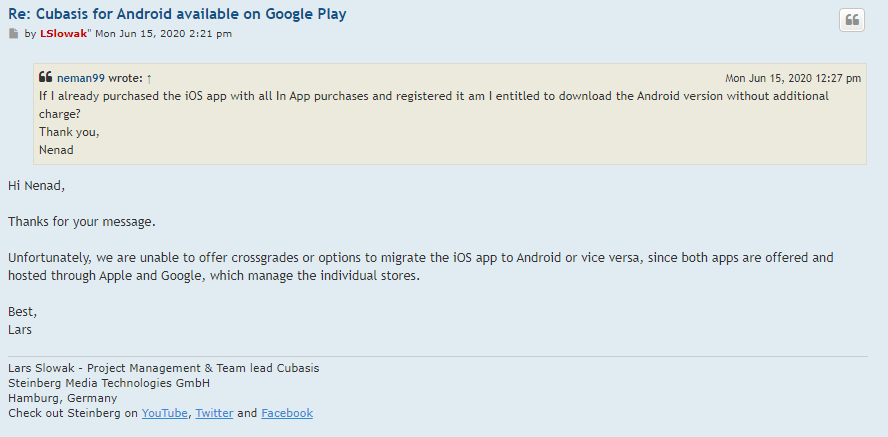Visit Steinberg's Twitter link
The width and height of the screenshot is (888, 437).
pyautogui.click(x=215, y=413)
